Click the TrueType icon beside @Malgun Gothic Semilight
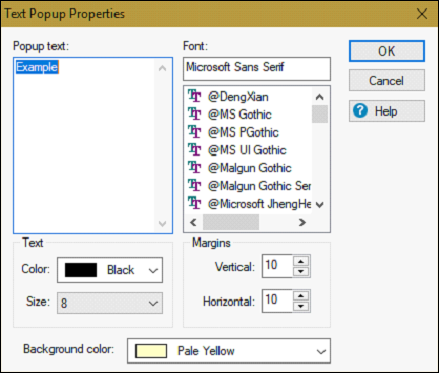This screenshot has height=373, width=439. pos(194,185)
